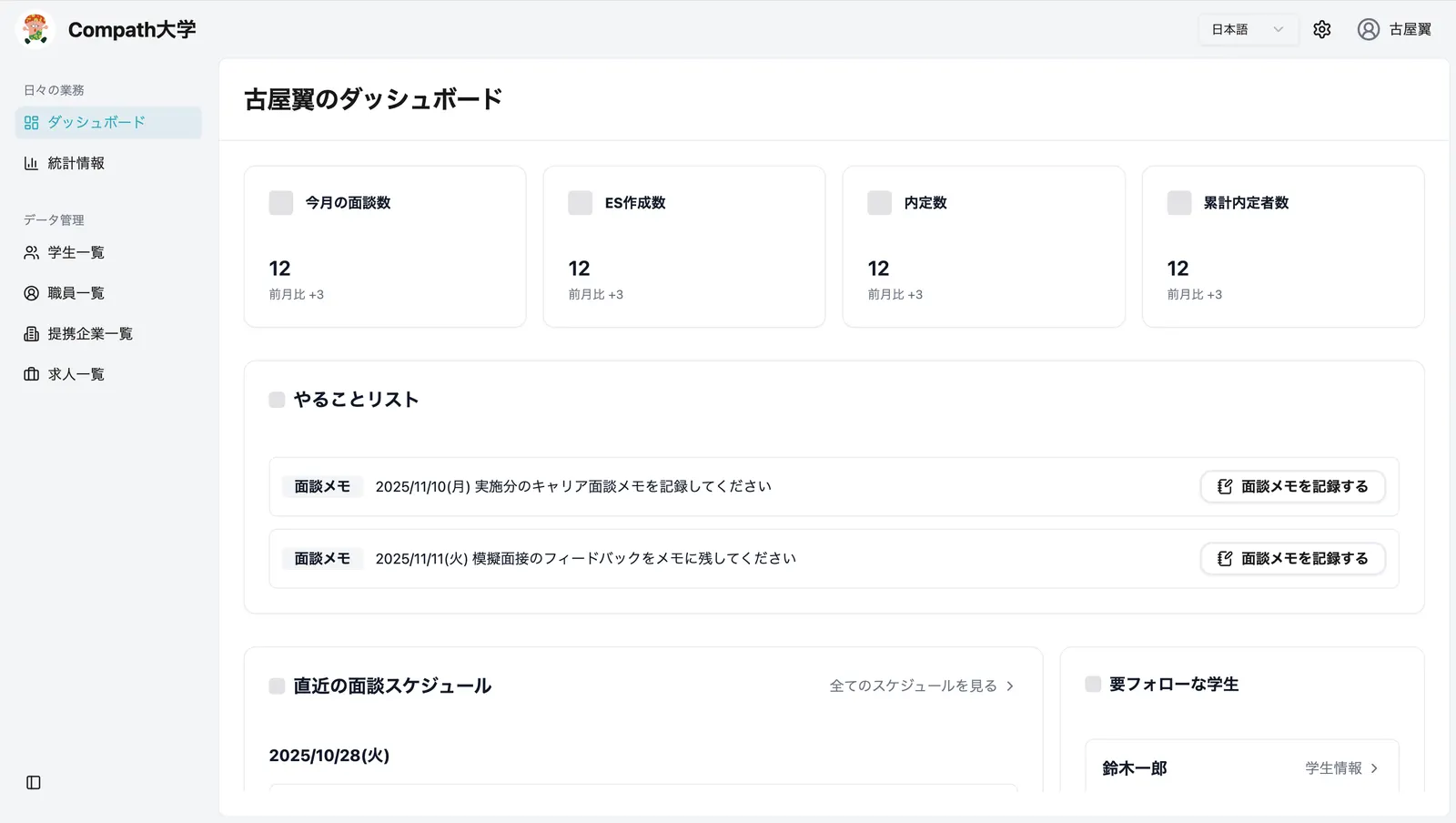Click the 提携企業一覧 building icon
The height and width of the screenshot is (823, 1456).
click(x=32, y=334)
